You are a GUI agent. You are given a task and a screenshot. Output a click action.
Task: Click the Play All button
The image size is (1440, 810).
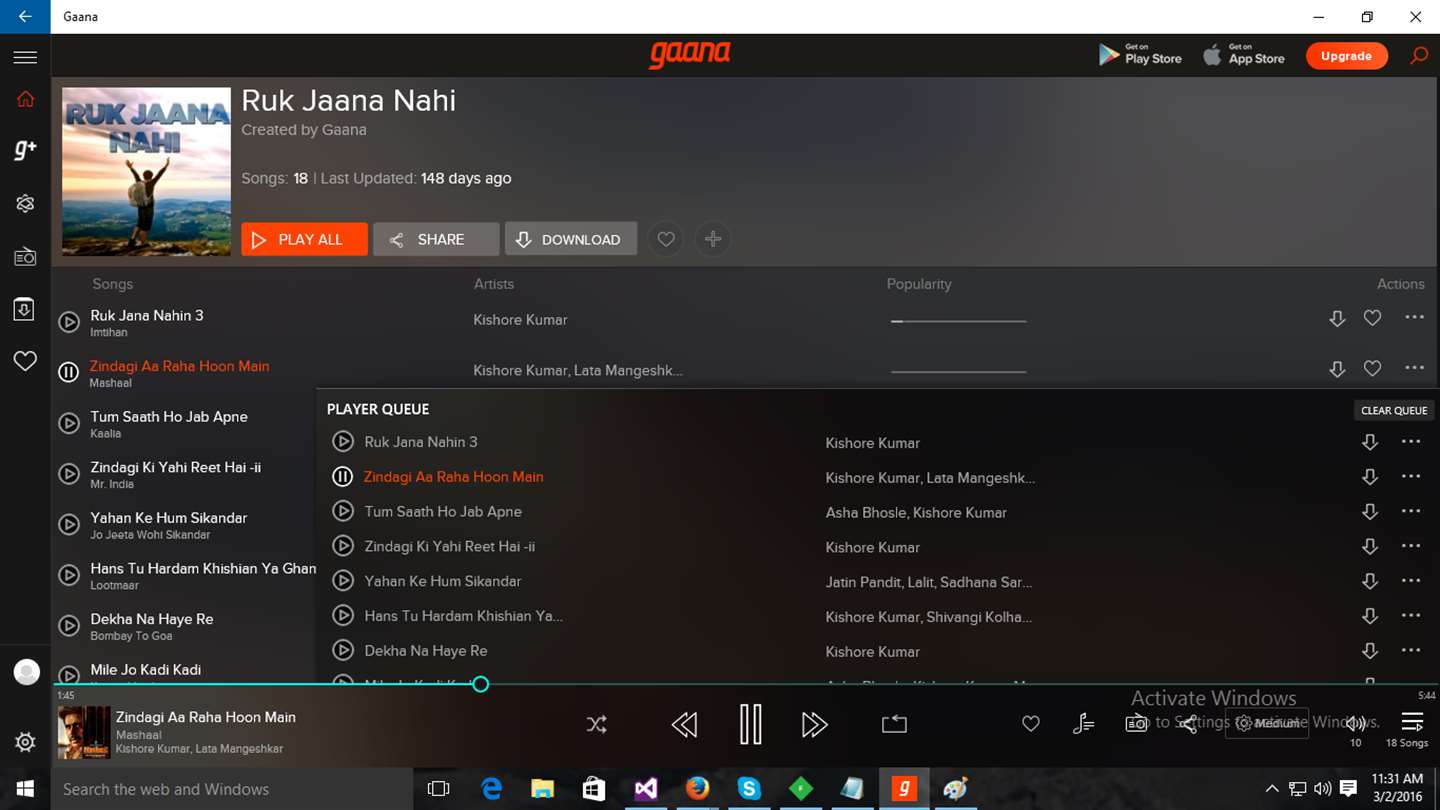coord(304,239)
